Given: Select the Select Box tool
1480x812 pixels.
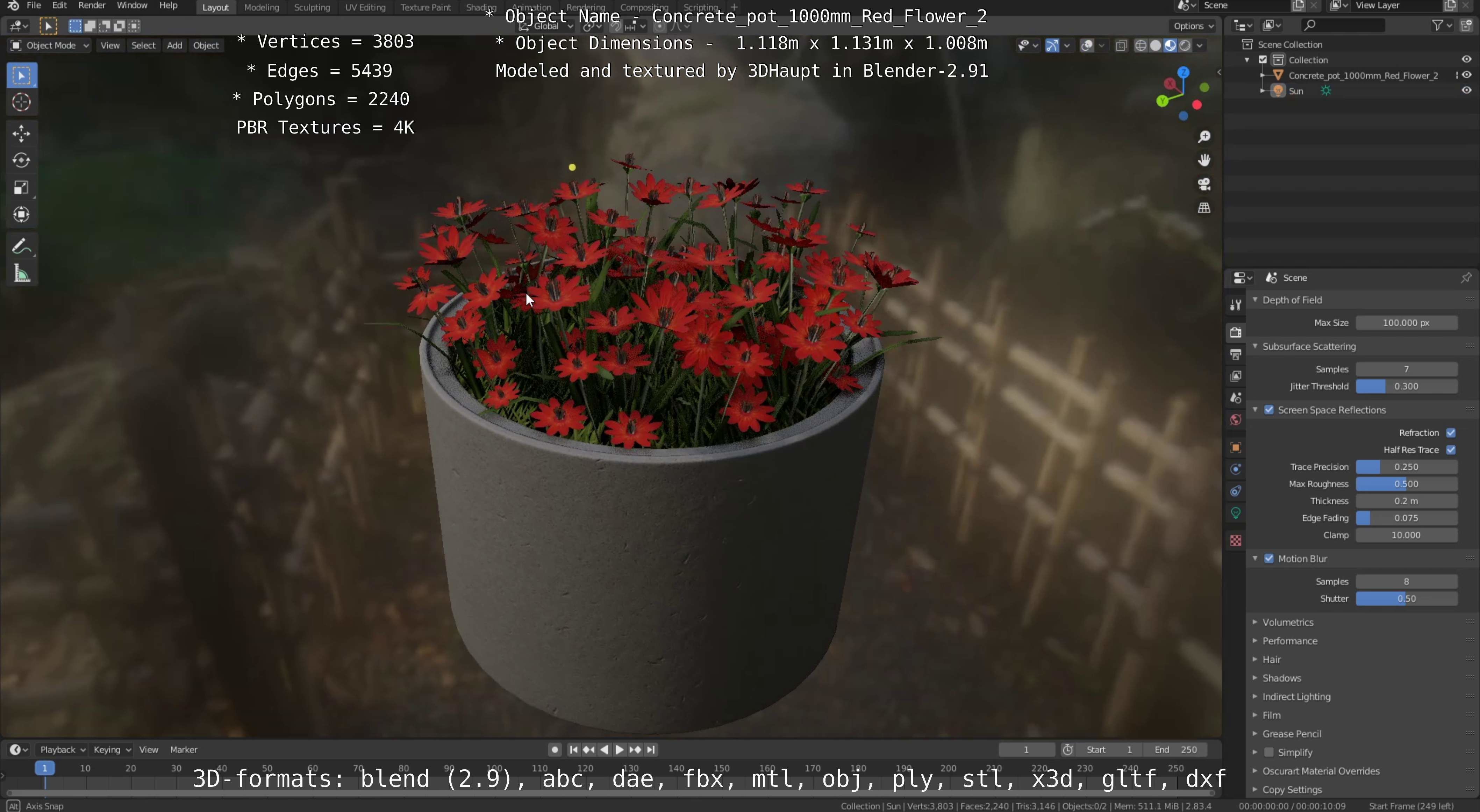Looking at the screenshot, I should [x=22, y=76].
